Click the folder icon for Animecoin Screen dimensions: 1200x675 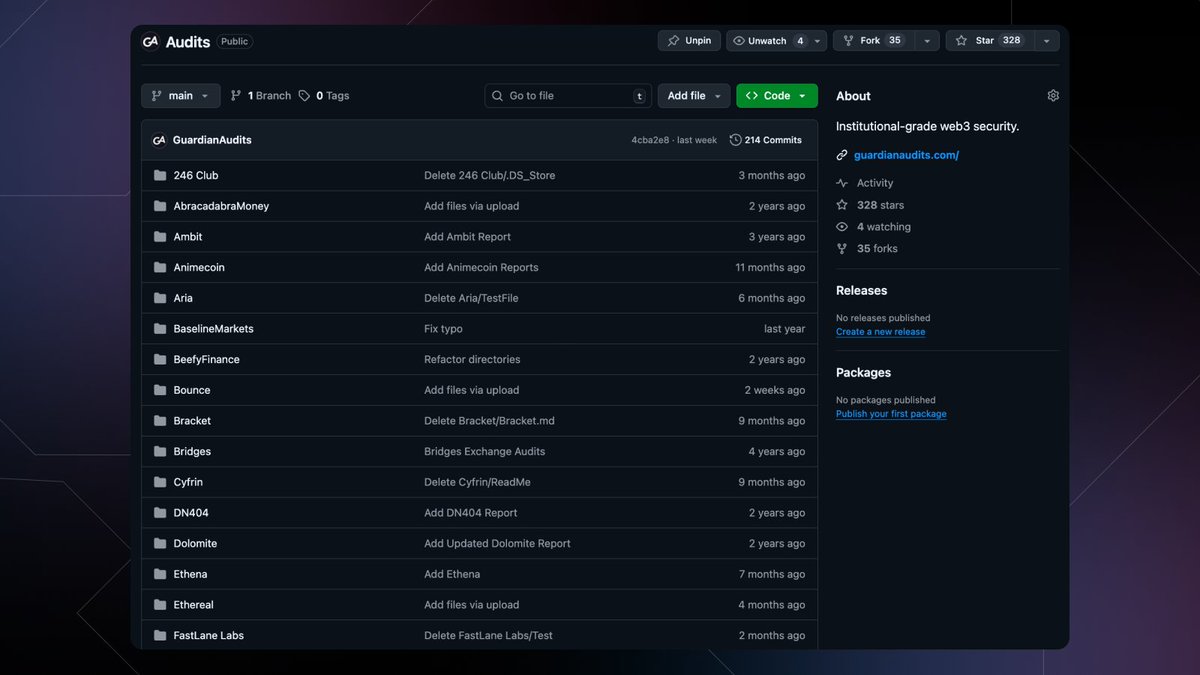tap(160, 267)
